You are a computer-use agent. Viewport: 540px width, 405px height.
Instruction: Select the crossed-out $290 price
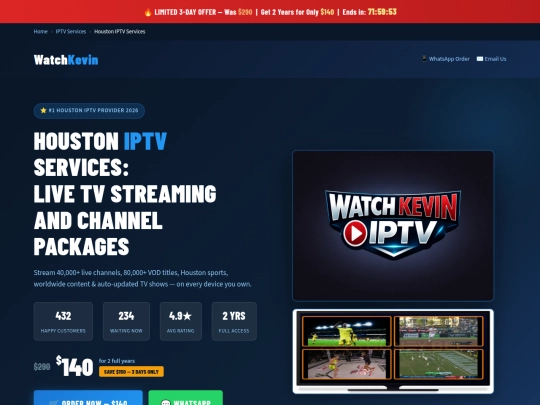click(x=42, y=367)
